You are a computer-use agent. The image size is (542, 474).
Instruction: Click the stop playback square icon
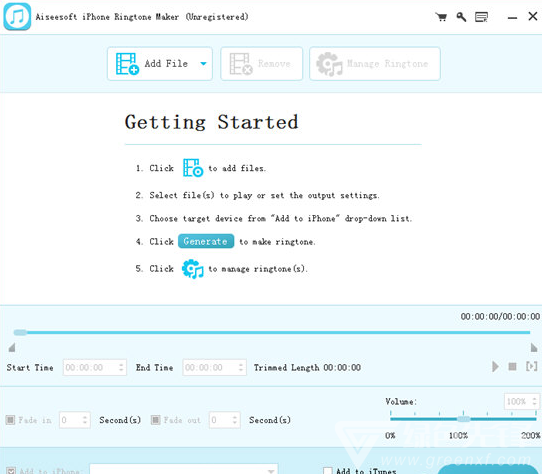pos(512,366)
